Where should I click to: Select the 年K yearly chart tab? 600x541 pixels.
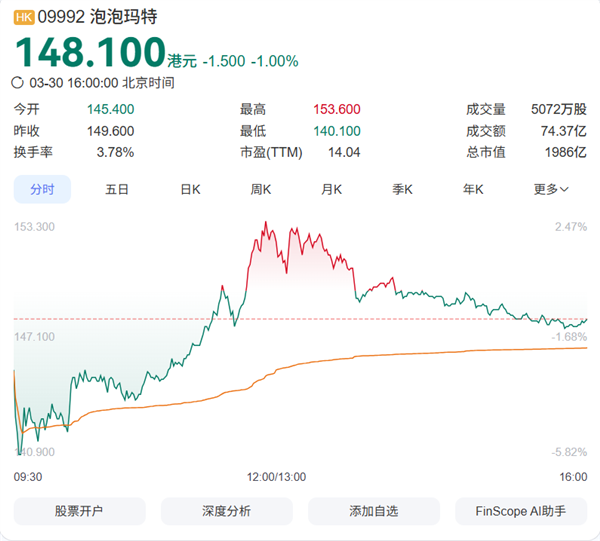473,189
